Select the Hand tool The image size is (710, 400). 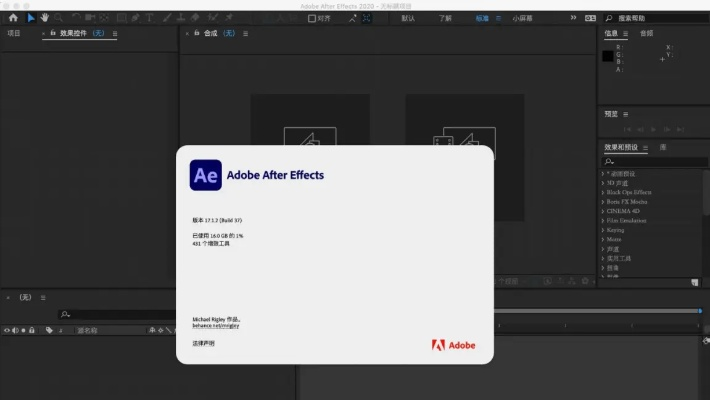(x=45, y=18)
